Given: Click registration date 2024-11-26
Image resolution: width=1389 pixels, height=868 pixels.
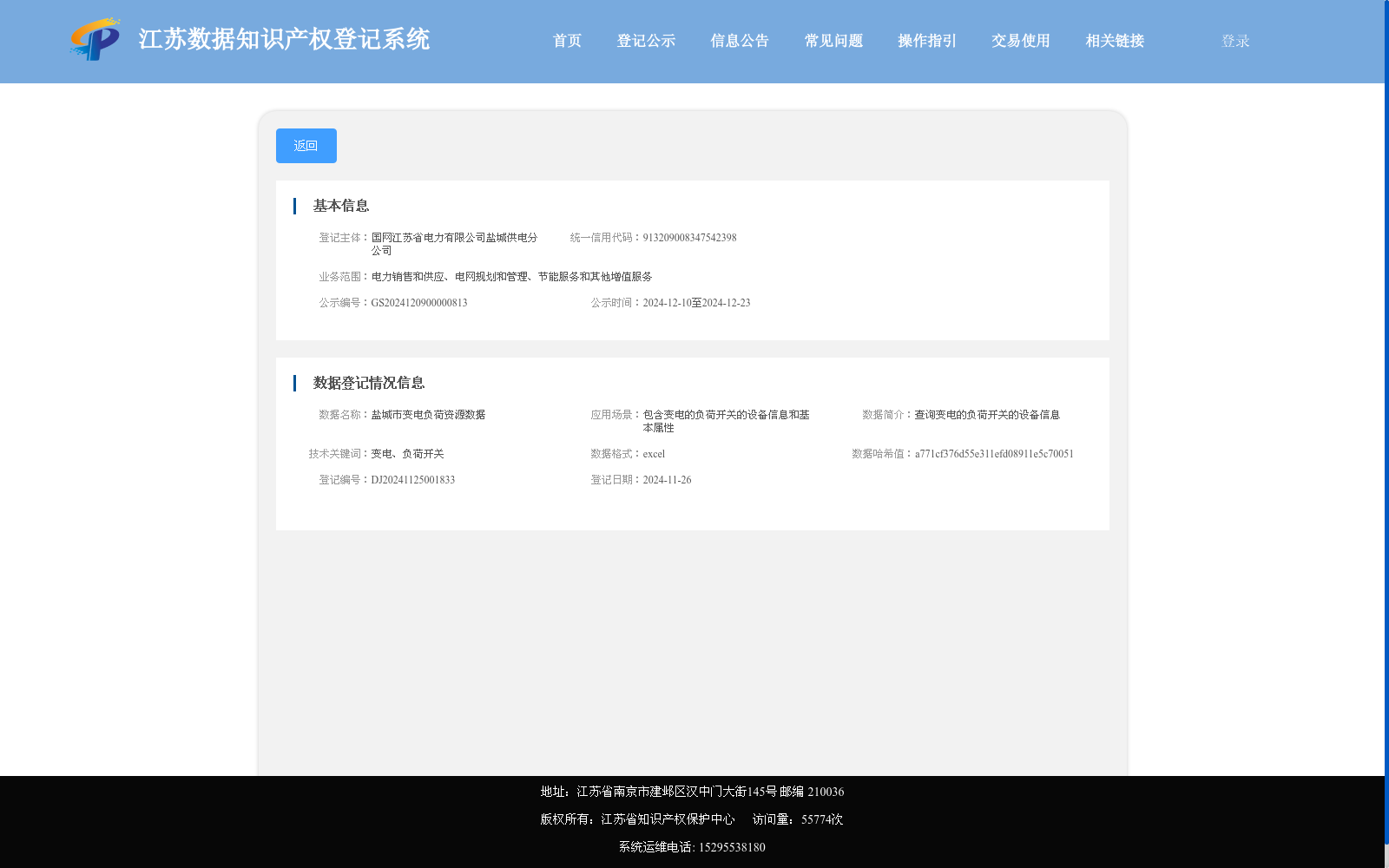Looking at the screenshot, I should (667, 480).
